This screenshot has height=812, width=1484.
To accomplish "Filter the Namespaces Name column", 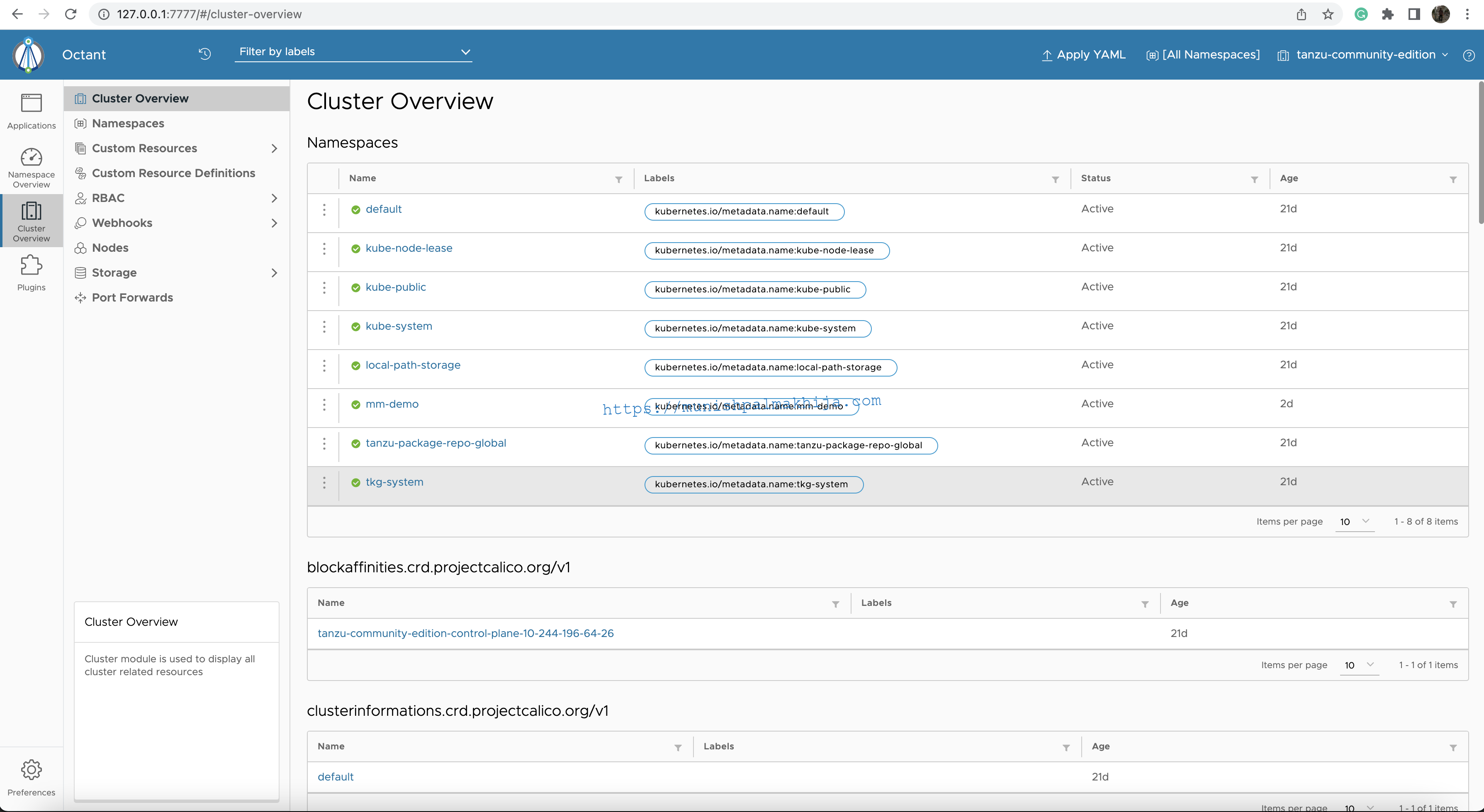I will click(619, 180).
